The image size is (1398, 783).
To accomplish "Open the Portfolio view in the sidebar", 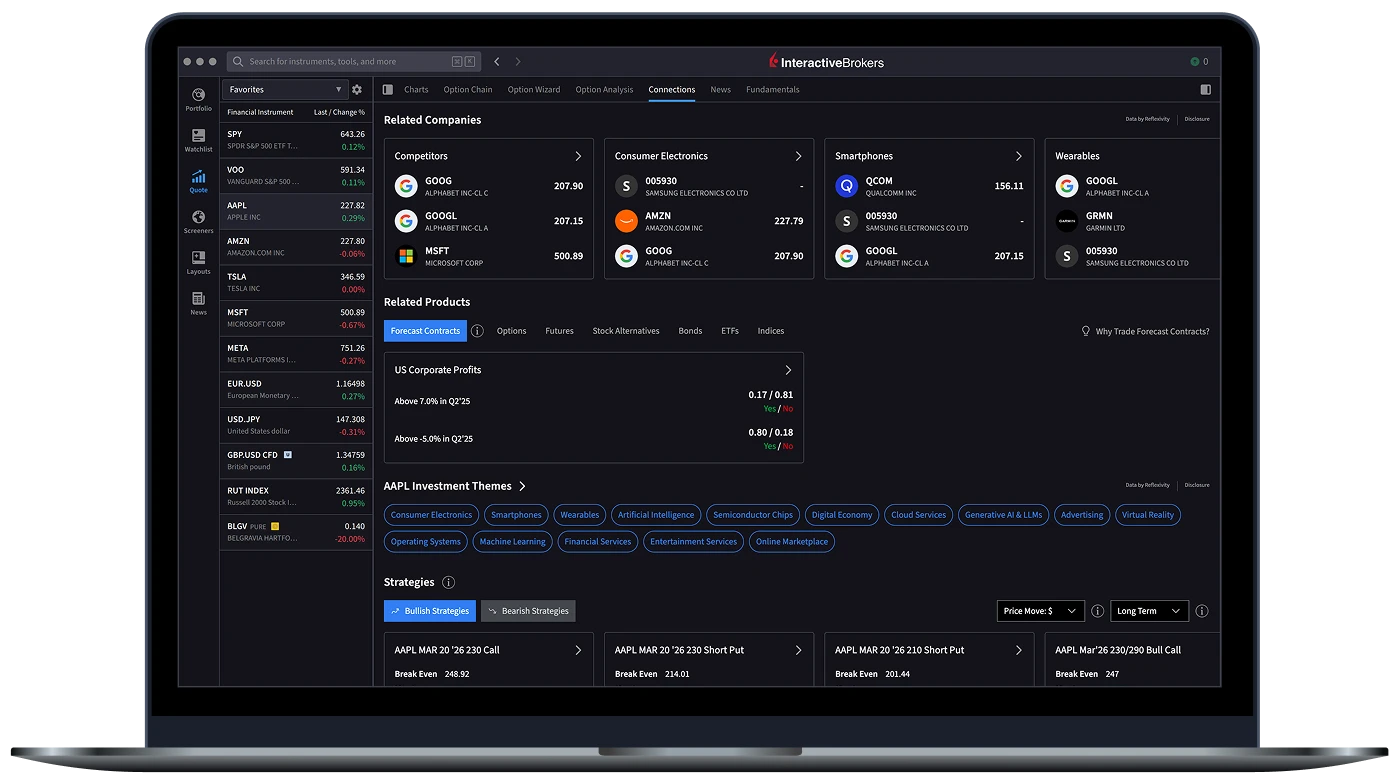I will 199,99.
